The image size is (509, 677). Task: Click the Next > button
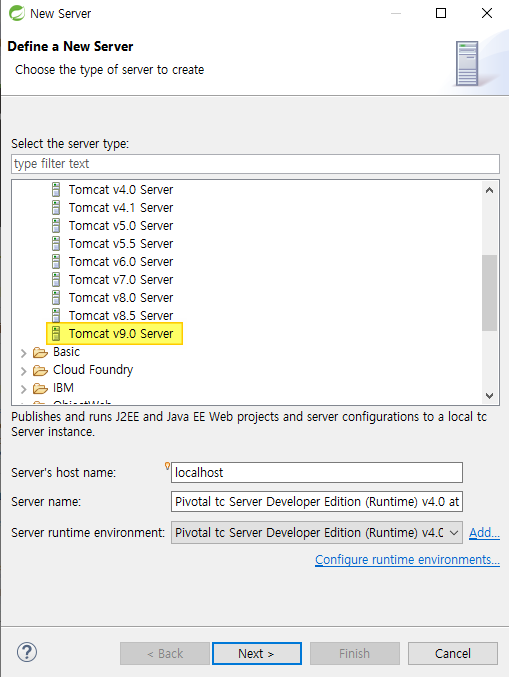click(256, 653)
